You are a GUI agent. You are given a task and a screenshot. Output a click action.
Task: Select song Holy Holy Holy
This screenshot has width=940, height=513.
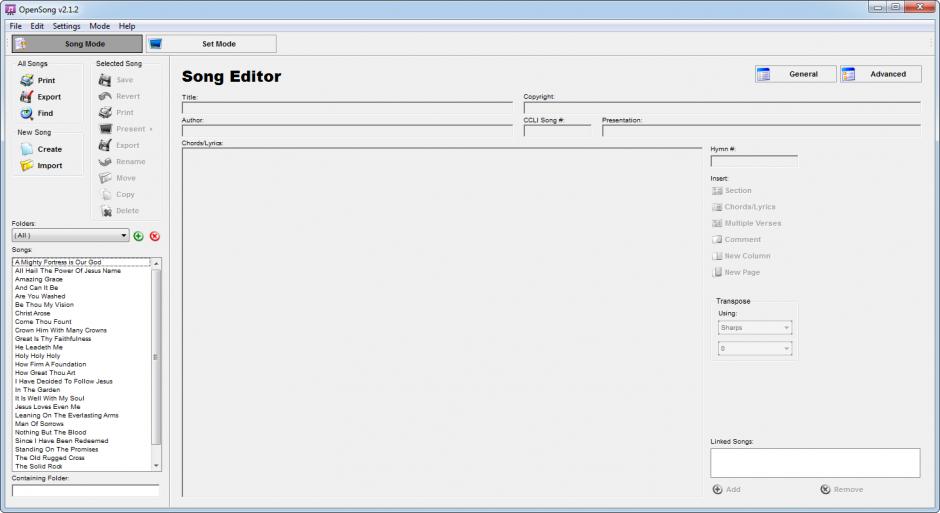[38, 356]
